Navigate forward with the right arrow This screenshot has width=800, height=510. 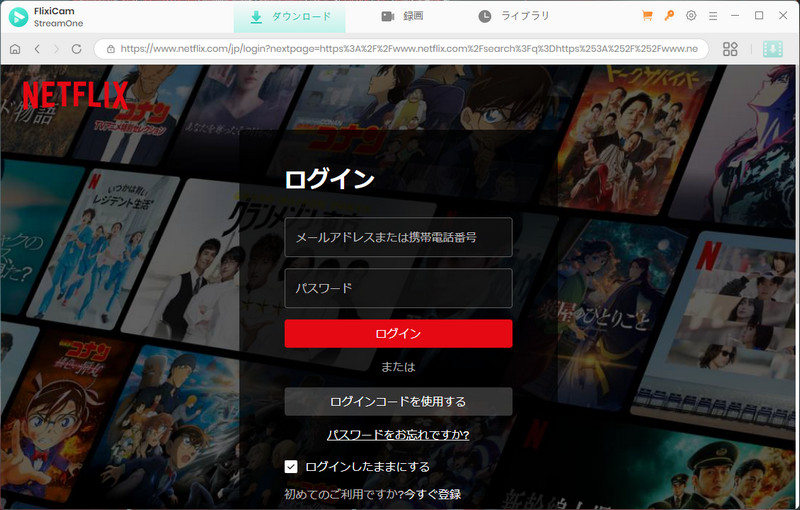point(56,49)
